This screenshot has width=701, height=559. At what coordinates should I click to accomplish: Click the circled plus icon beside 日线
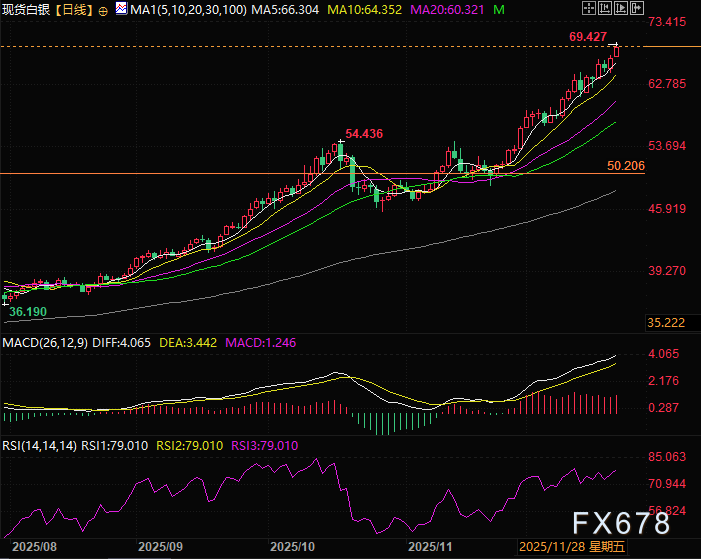pos(103,9)
